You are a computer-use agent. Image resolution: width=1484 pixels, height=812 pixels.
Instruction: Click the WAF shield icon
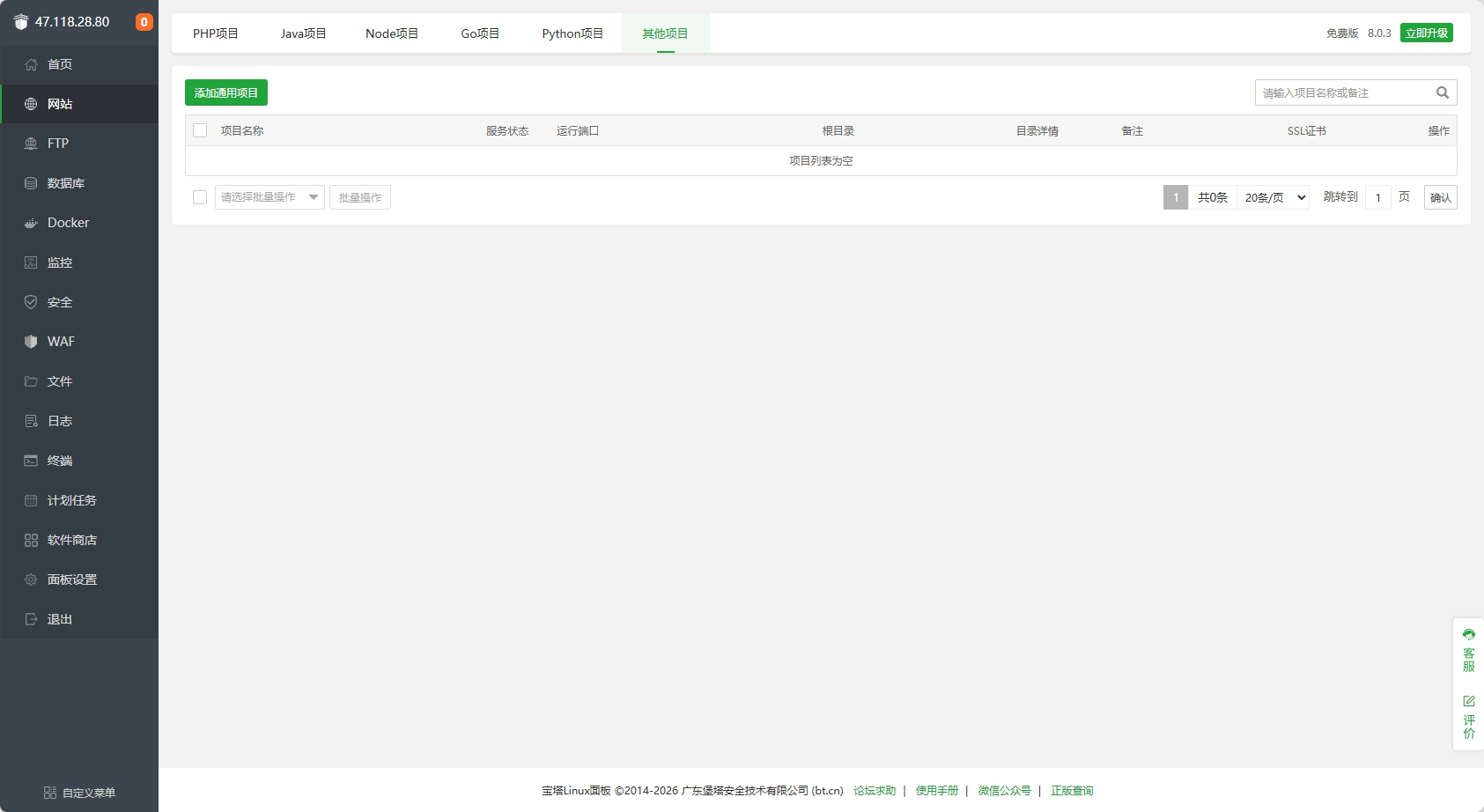pos(31,342)
